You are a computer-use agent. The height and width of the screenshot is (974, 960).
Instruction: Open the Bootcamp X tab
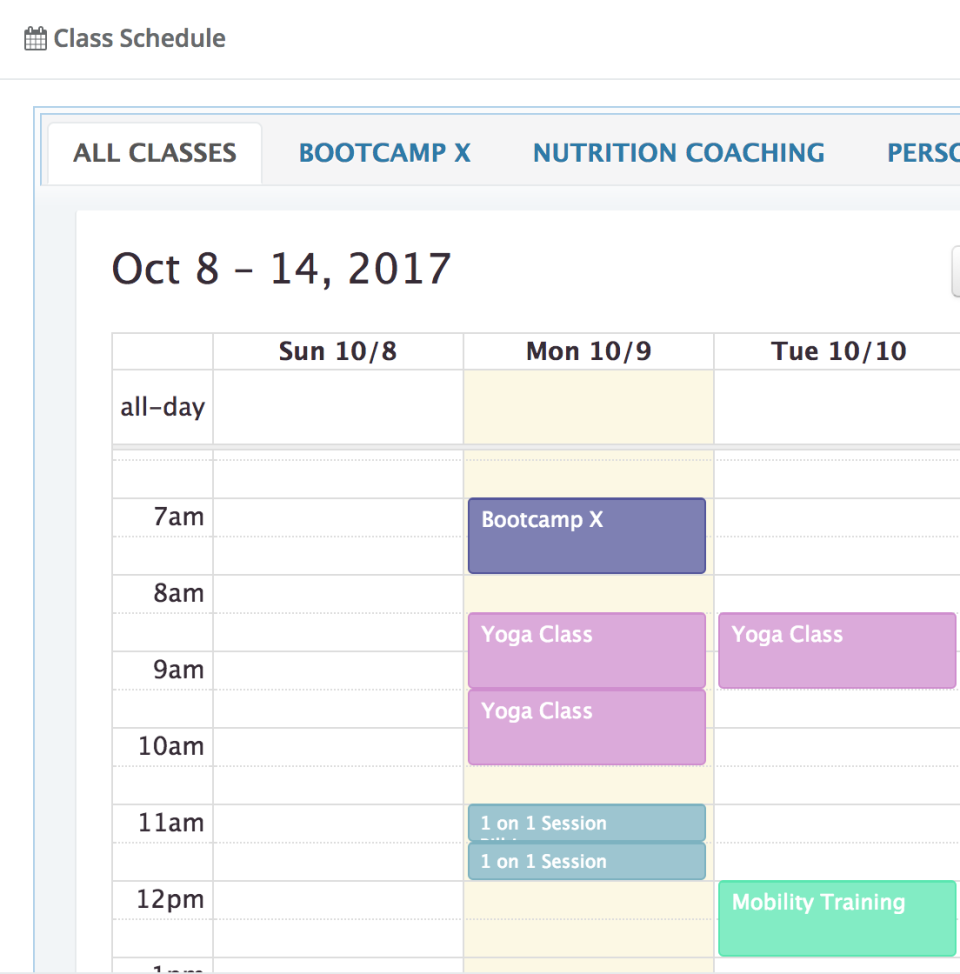tap(384, 153)
